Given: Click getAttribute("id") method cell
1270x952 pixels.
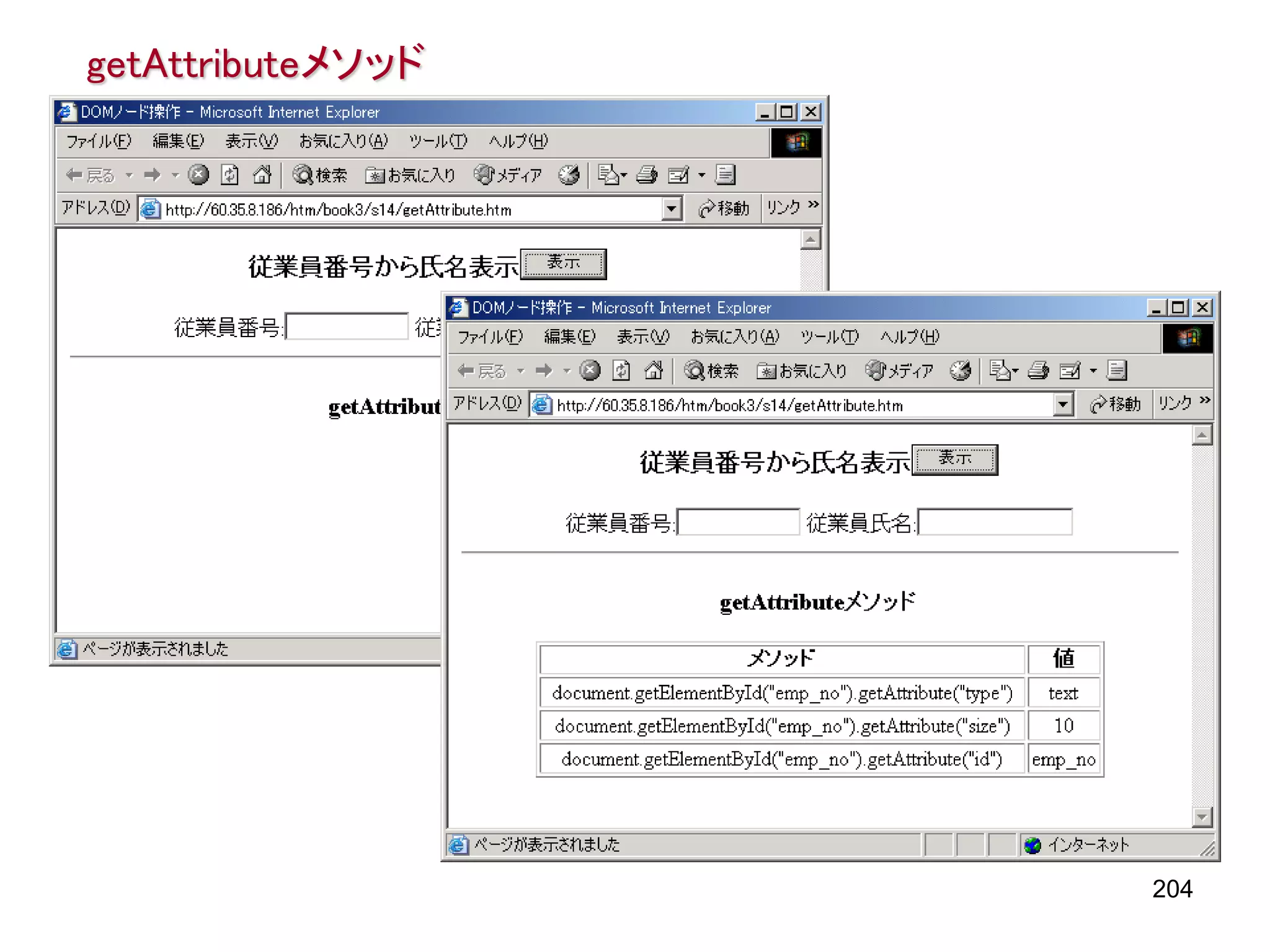Looking at the screenshot, I should tap(782, 759).
